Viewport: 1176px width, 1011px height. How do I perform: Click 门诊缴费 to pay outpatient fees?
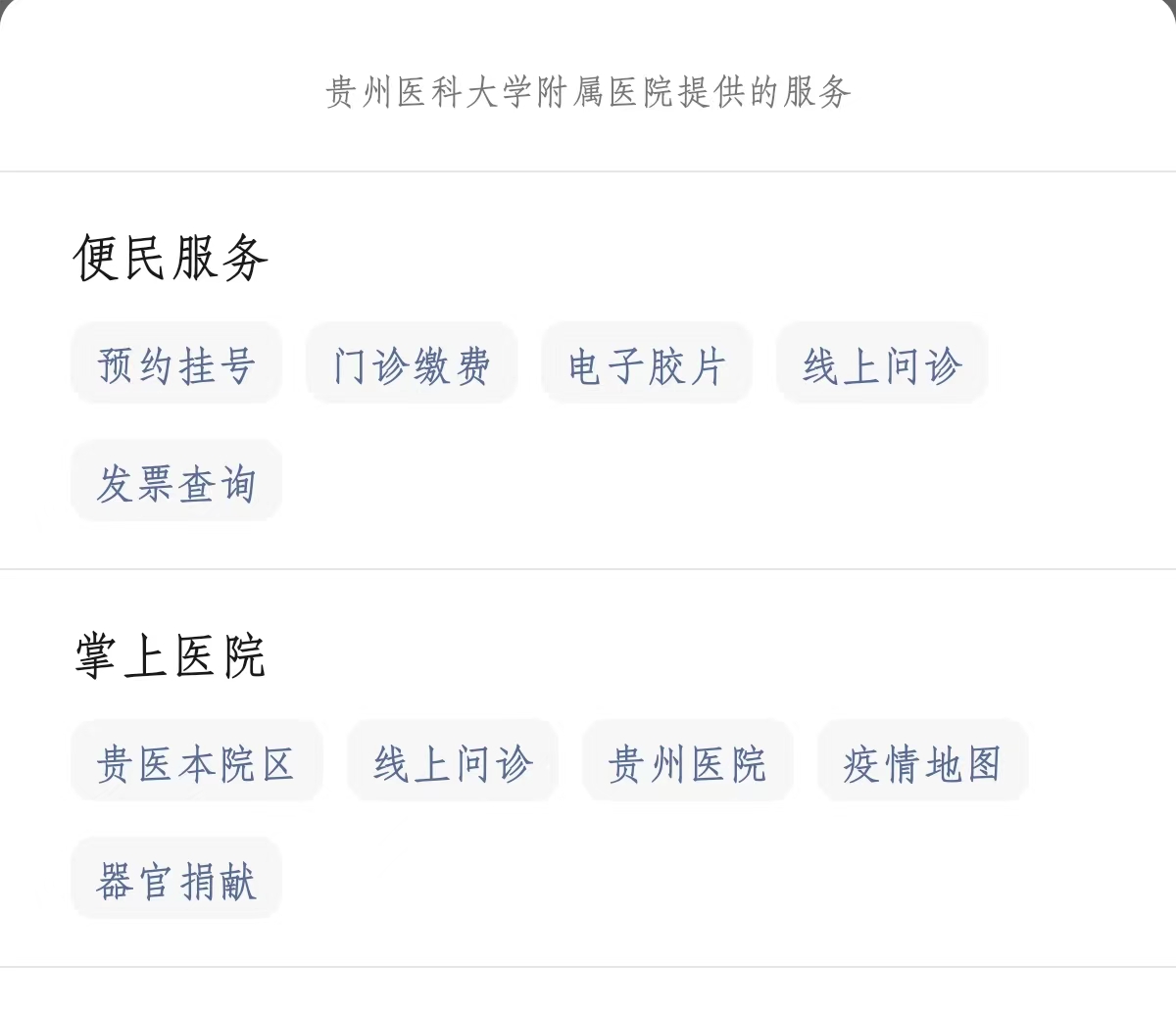pyautogui.click(x=412, y=362)
